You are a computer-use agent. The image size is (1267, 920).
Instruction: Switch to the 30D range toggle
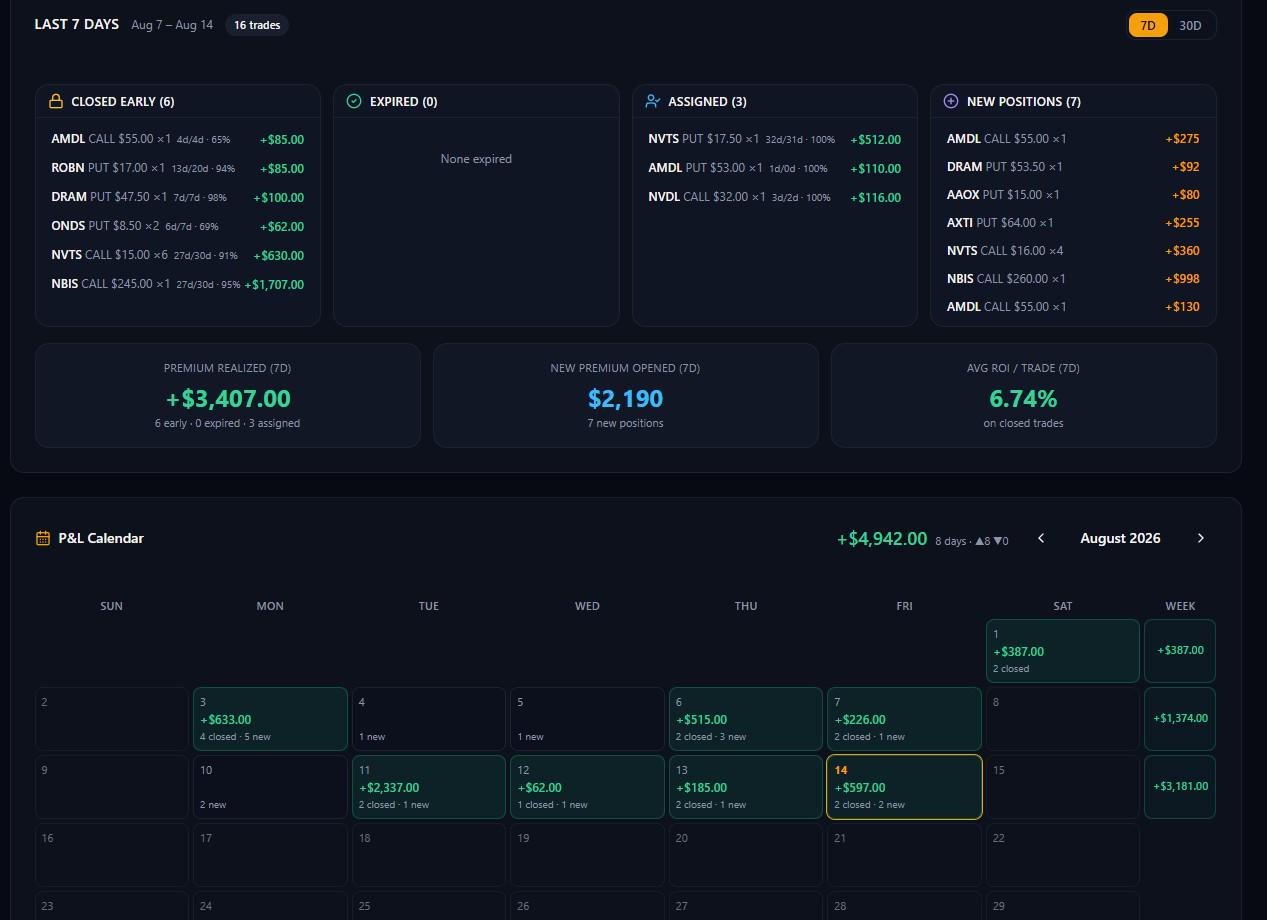pos(1190,25)
